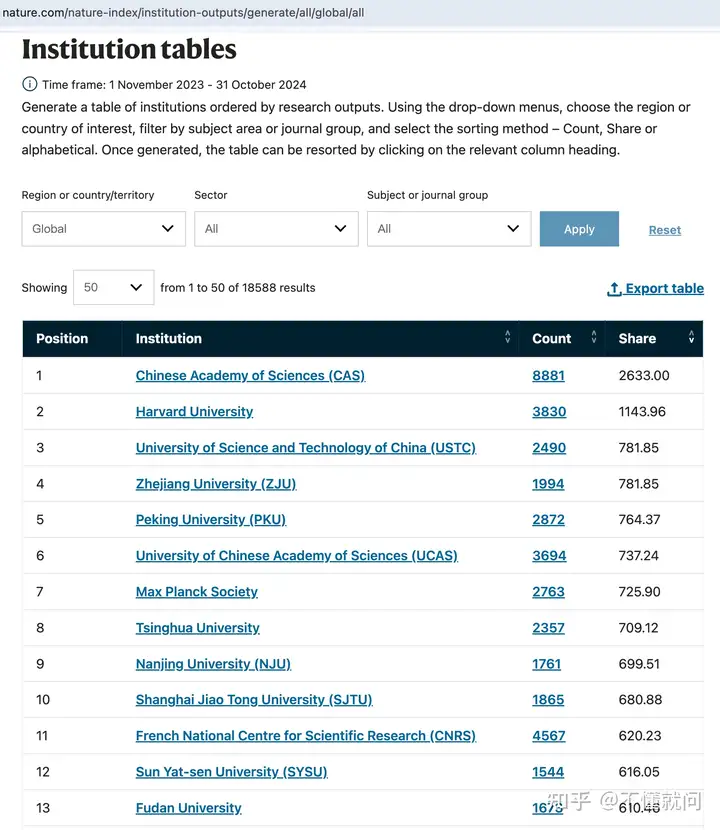Sort table using Share column arrows
This screenshot has width=720, height=830.
(691, 339)
